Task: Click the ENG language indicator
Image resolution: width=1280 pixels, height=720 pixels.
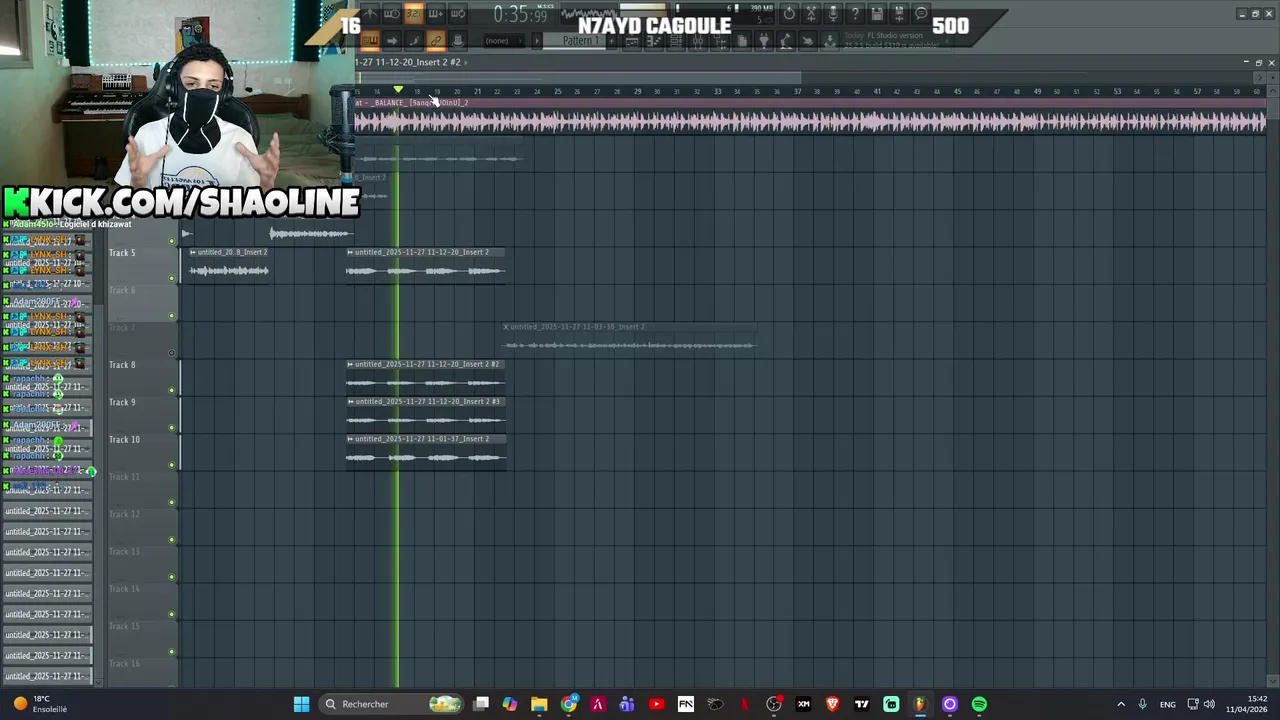Action: [x=1167, y=704]
